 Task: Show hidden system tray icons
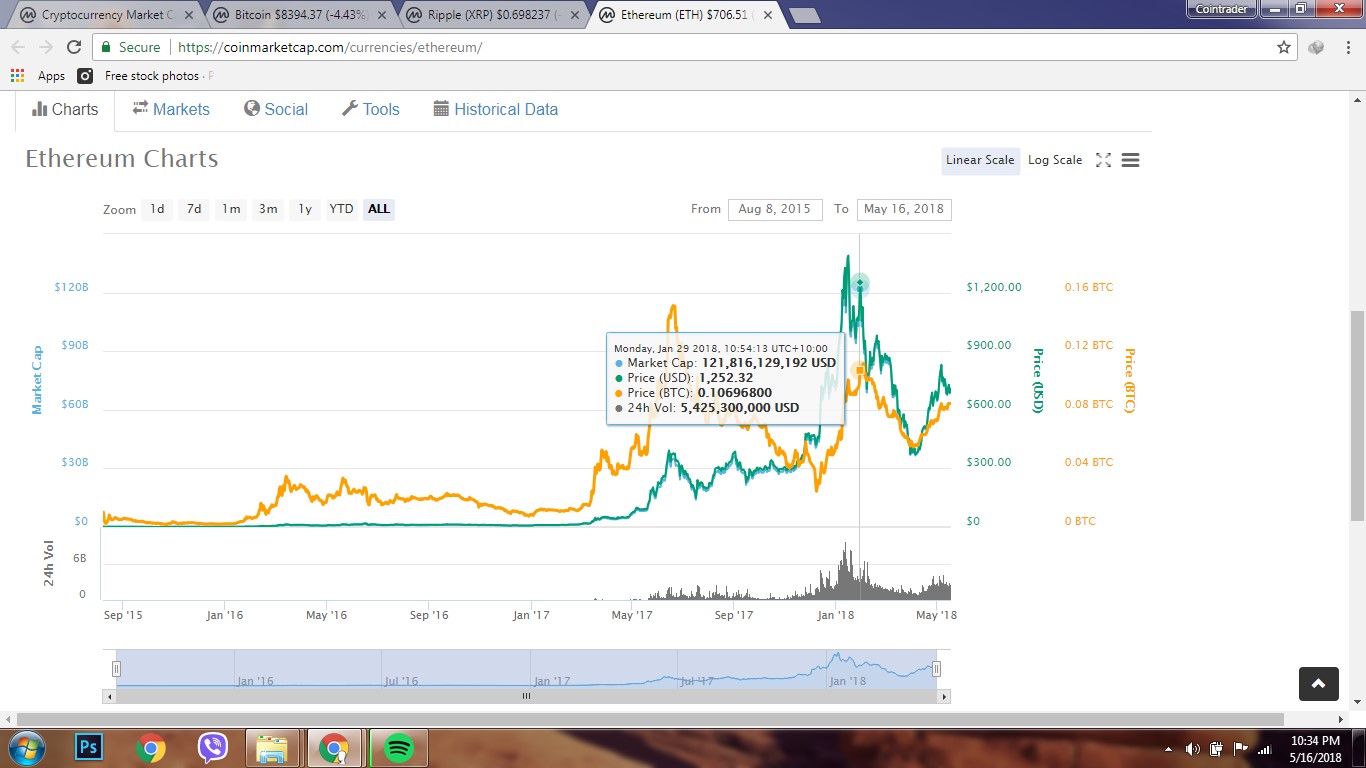[x=1169, y=749]
